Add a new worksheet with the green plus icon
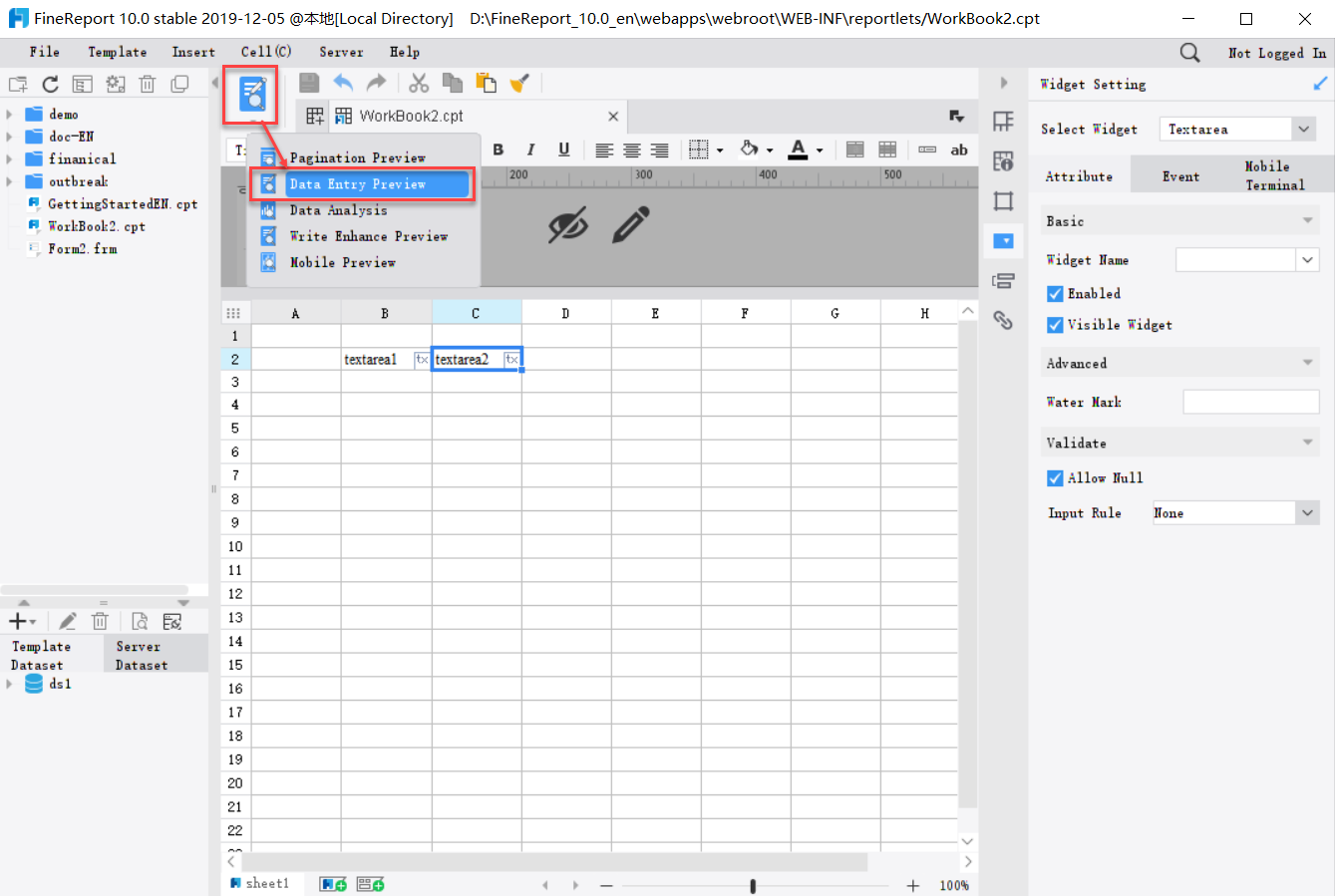 click(332, 883)
